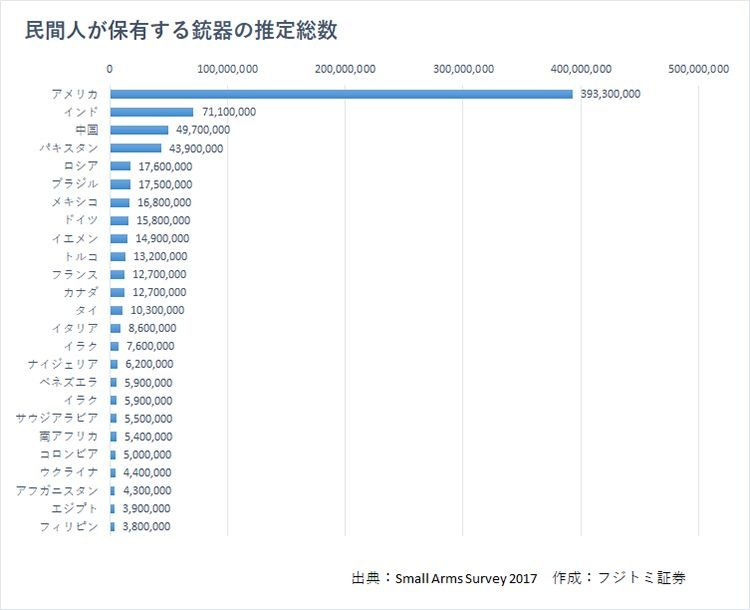Viewport: 750px width, 610px height.
Task: Select the 393,300,000 data label
Action: coord(610,94)
